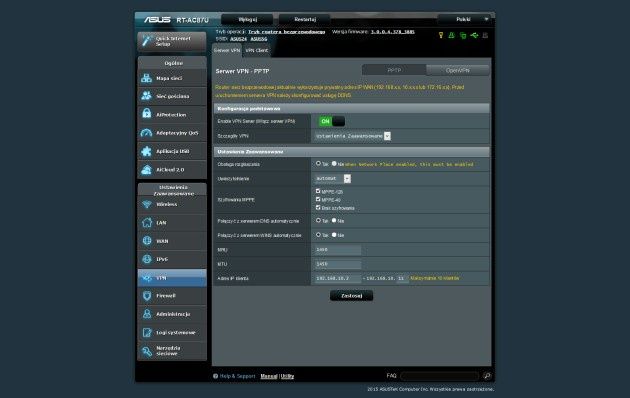The width and height of the screenshot is (630, 398).
Task: Select Tak for automatic WINS server connection
Action: (318, 235)
